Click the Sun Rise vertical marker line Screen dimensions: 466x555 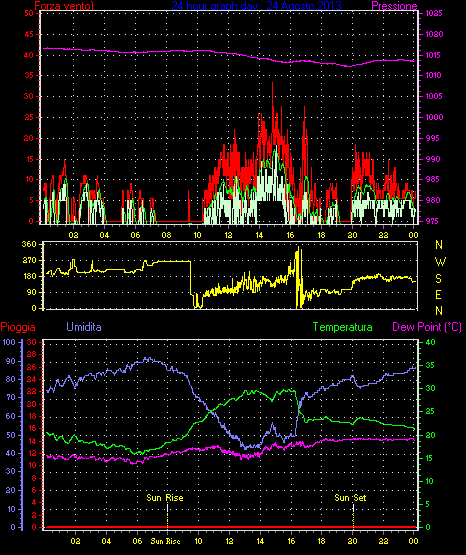[167, 516]
